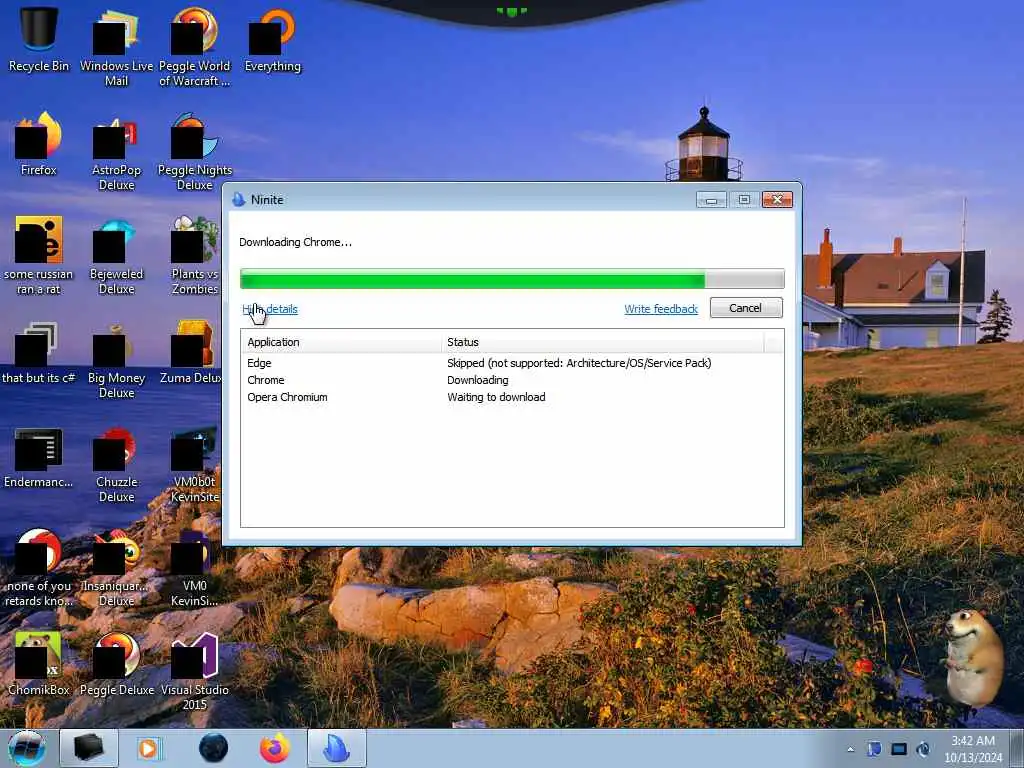Click the 'Waiting to download' status
The image size is (1024, 768).
(x=496, y=397)
